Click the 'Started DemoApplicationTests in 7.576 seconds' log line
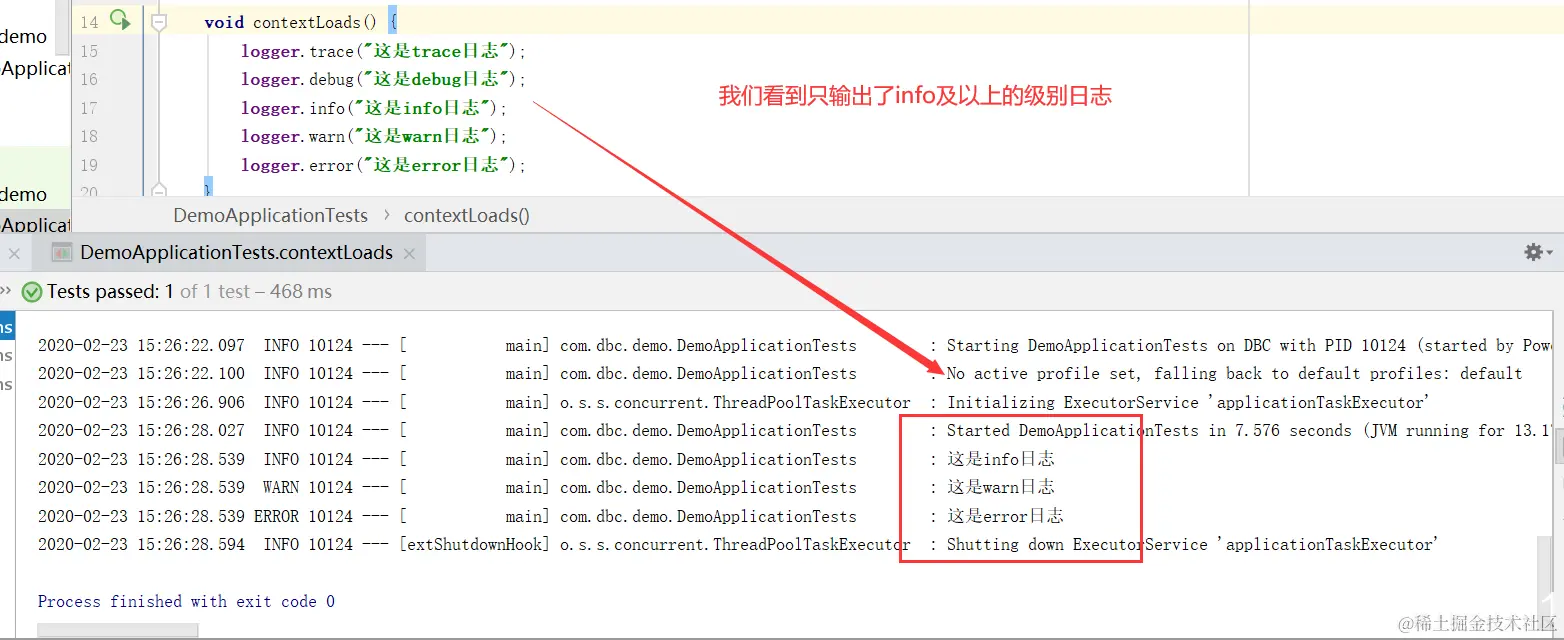The width and height of the screenshot is (1564, 640). [795, 430]
